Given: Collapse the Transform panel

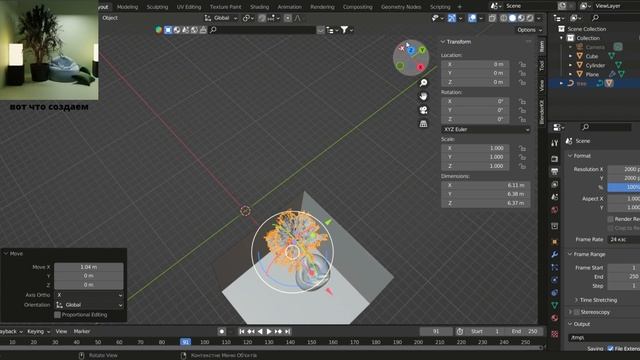Looking at the screenshot, I should point(442,42).
